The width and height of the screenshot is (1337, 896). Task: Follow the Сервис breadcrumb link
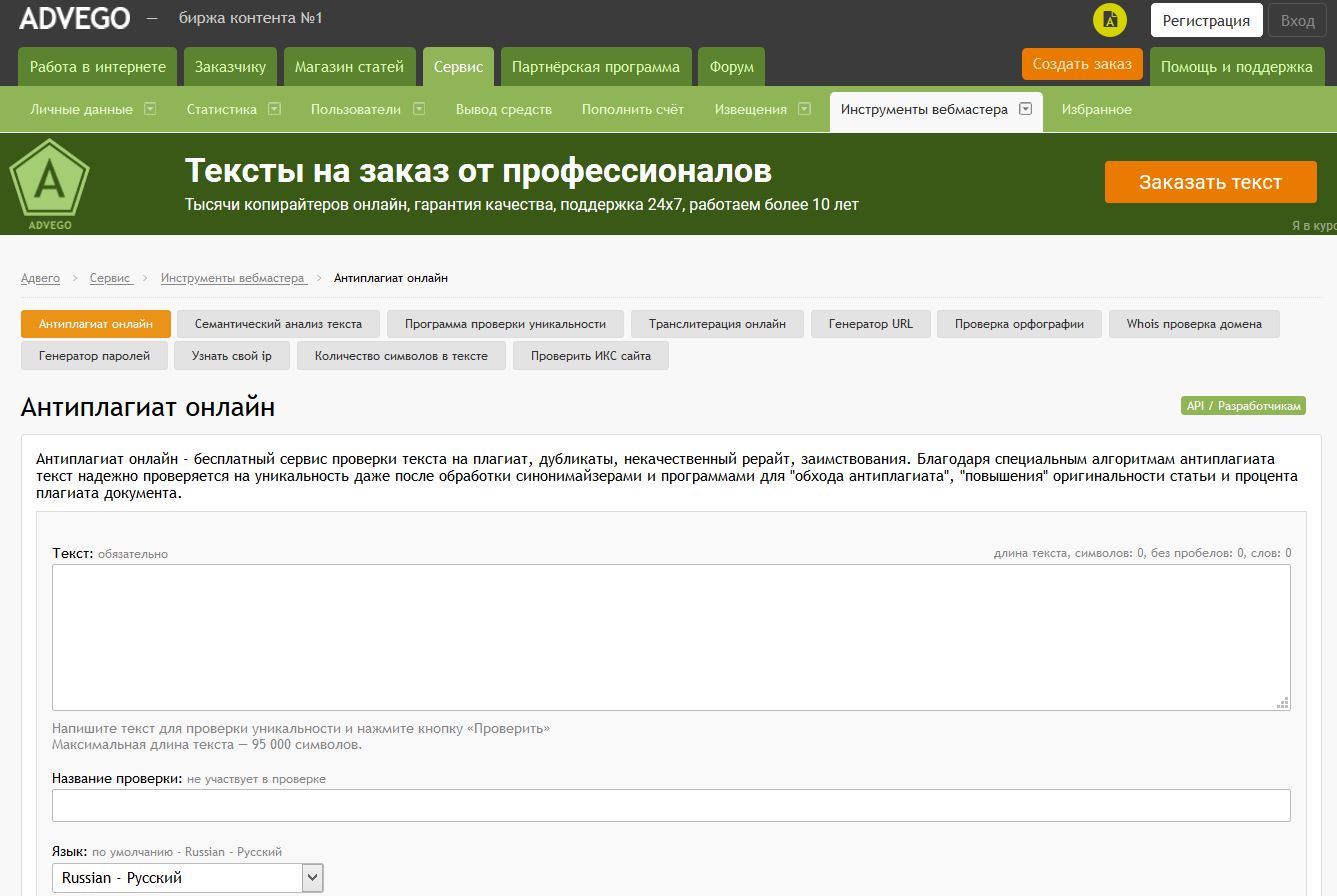pos(110,278)
